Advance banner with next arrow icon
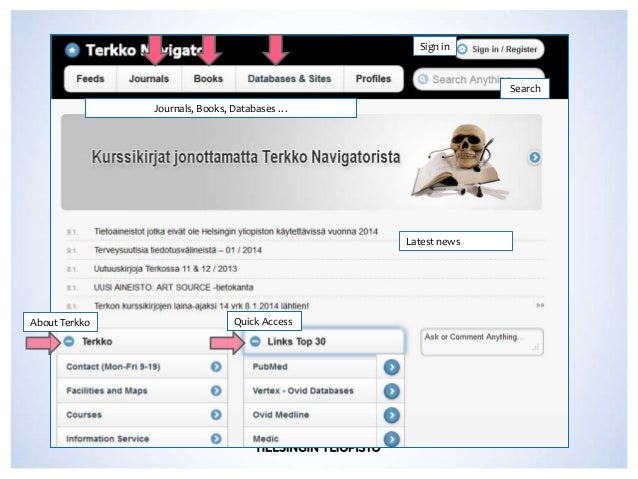 tap(535, 157)
